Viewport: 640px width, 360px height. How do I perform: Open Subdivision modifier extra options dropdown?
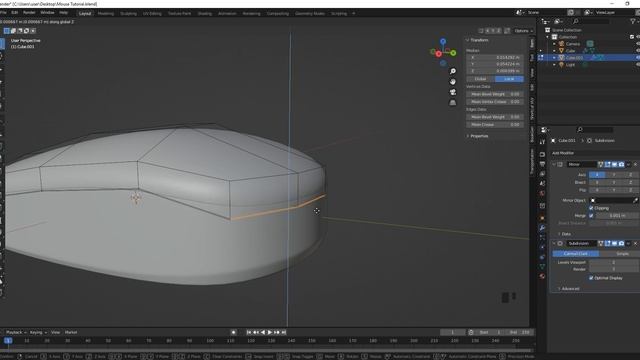(629, 244)
